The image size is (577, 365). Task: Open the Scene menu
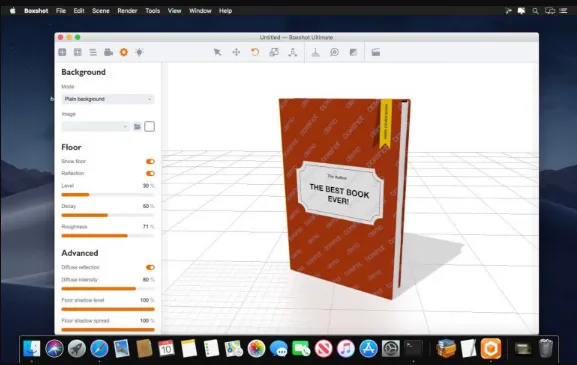[x=101, y=11]
